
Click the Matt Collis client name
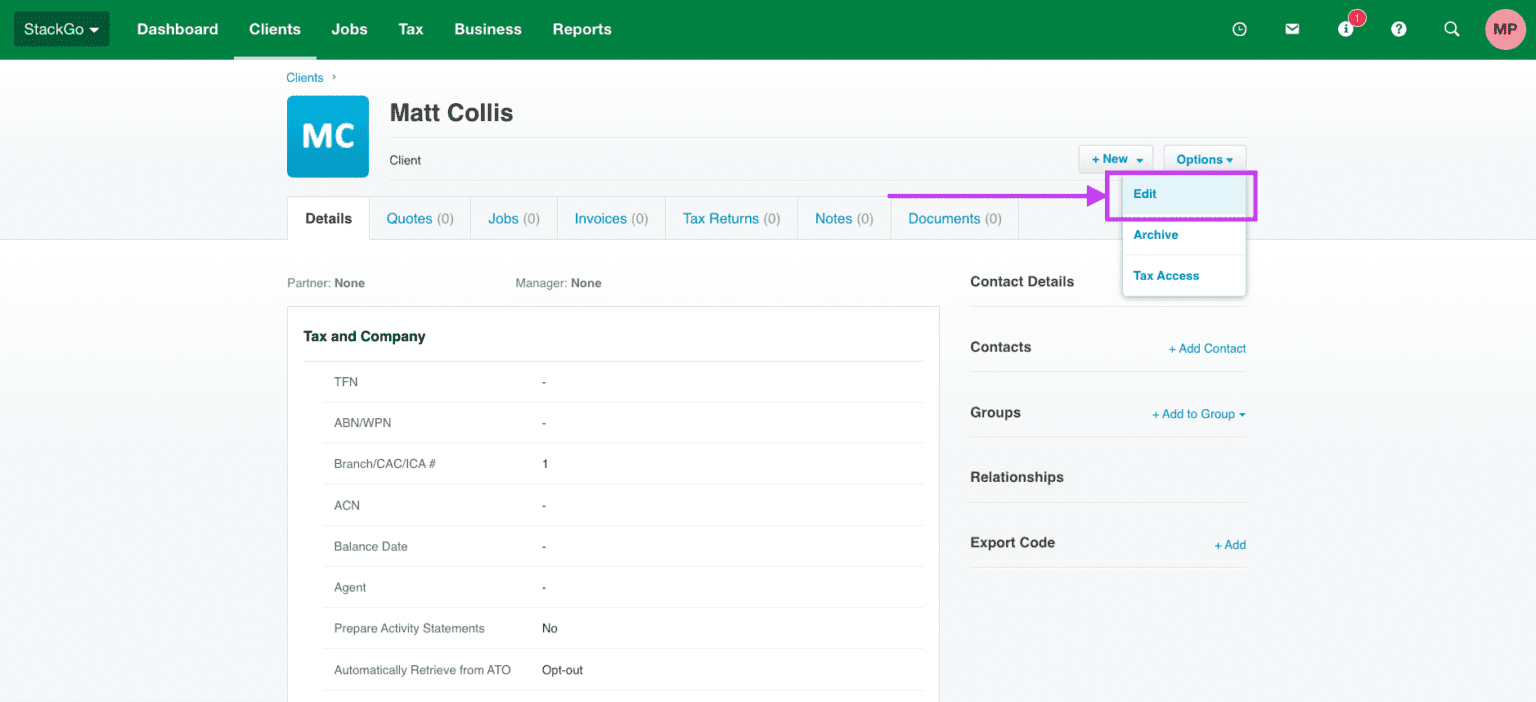(451, 113)
